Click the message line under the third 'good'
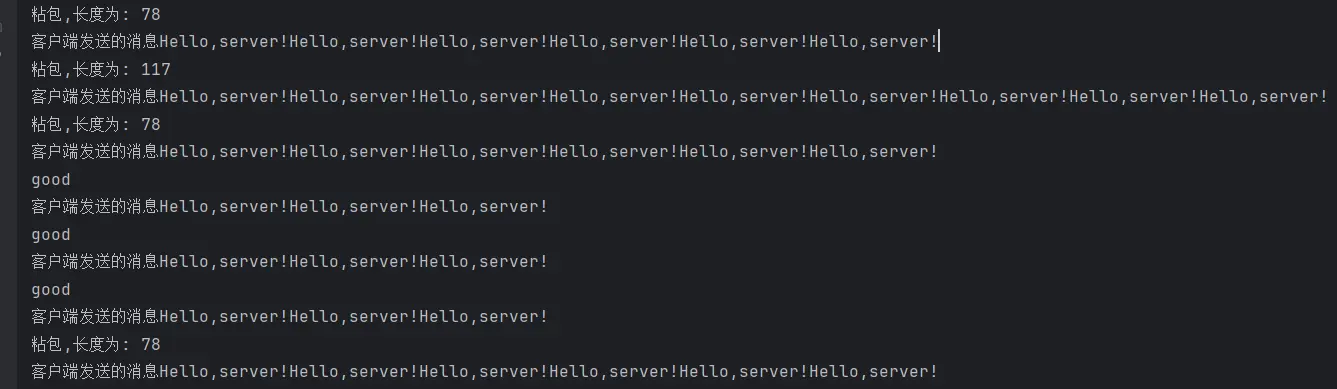Screen dimensions: 1337x389 [x=290, y=317]
